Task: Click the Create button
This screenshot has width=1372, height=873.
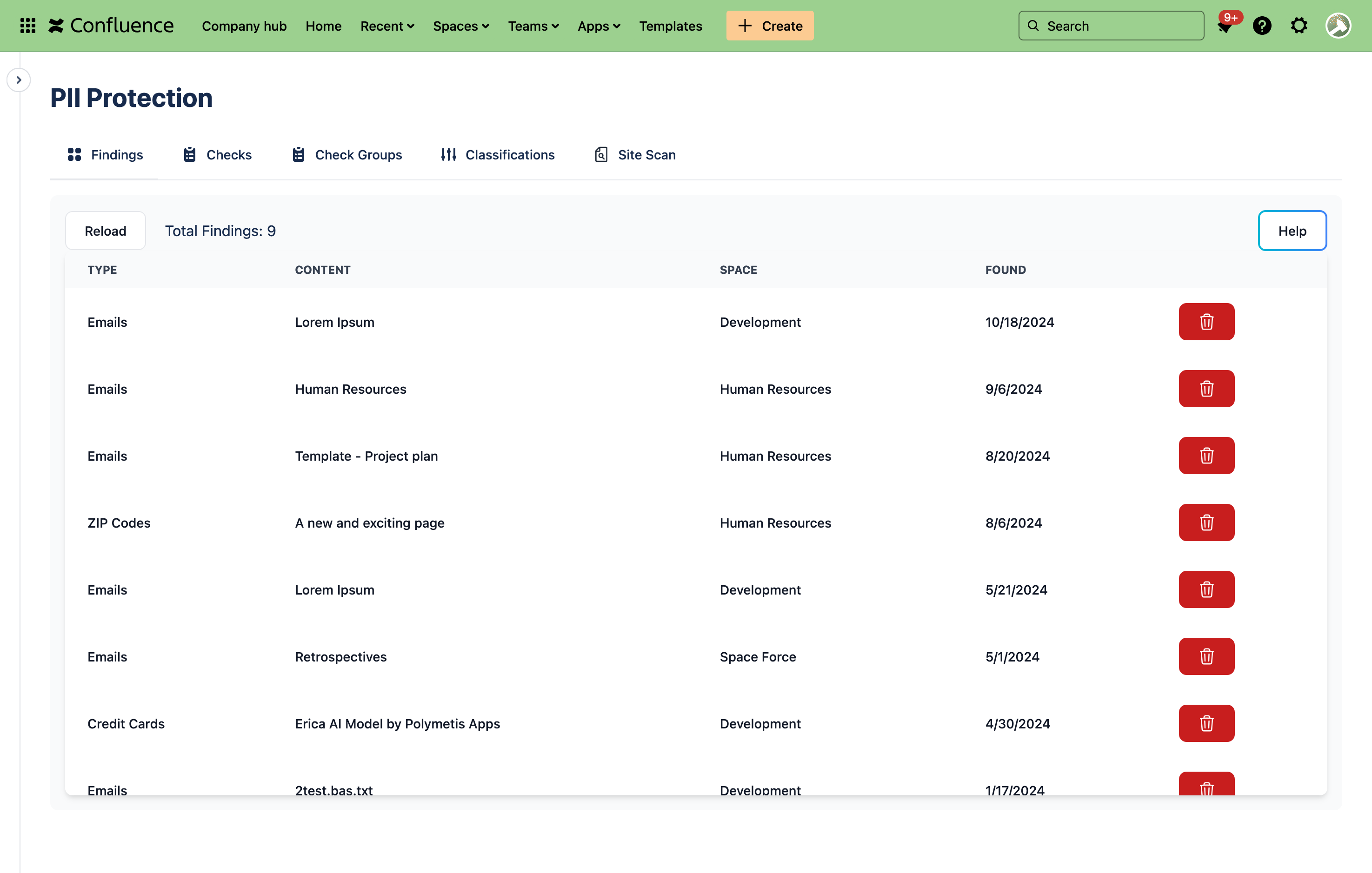Action: 770,26
